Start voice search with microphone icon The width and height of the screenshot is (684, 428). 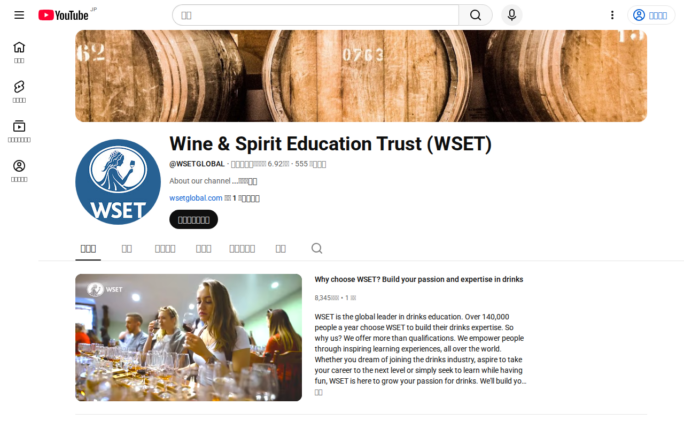(512, 15)
